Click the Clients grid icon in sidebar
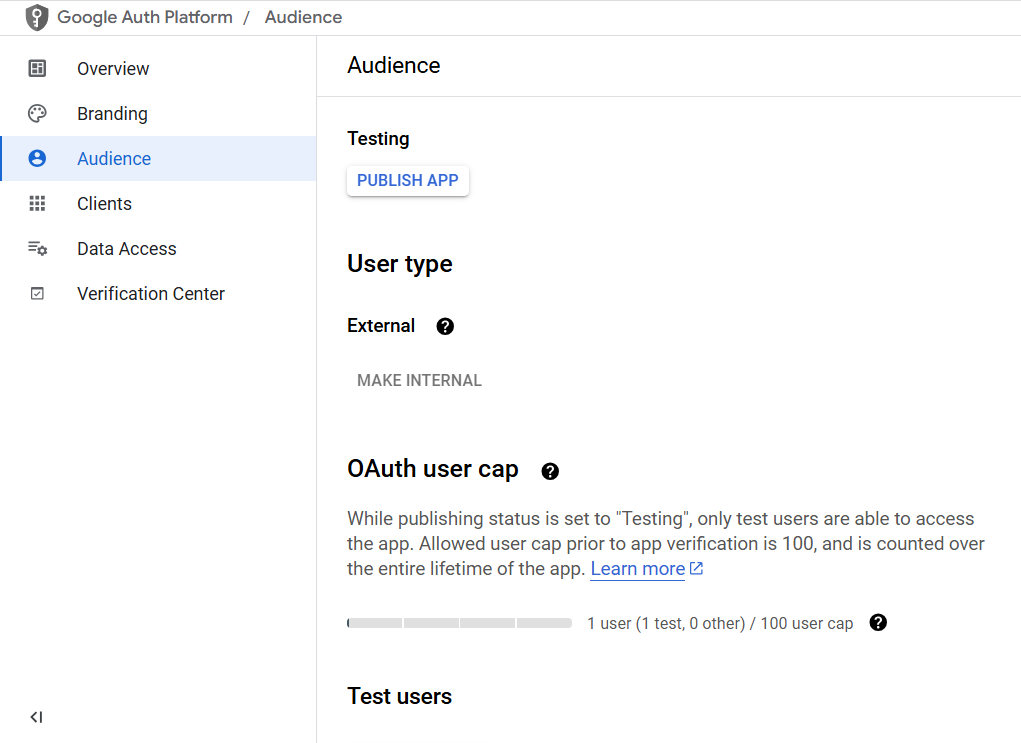Image resolution: width=1021 pixels, height=743 pixels. click(x=37, y=204)
